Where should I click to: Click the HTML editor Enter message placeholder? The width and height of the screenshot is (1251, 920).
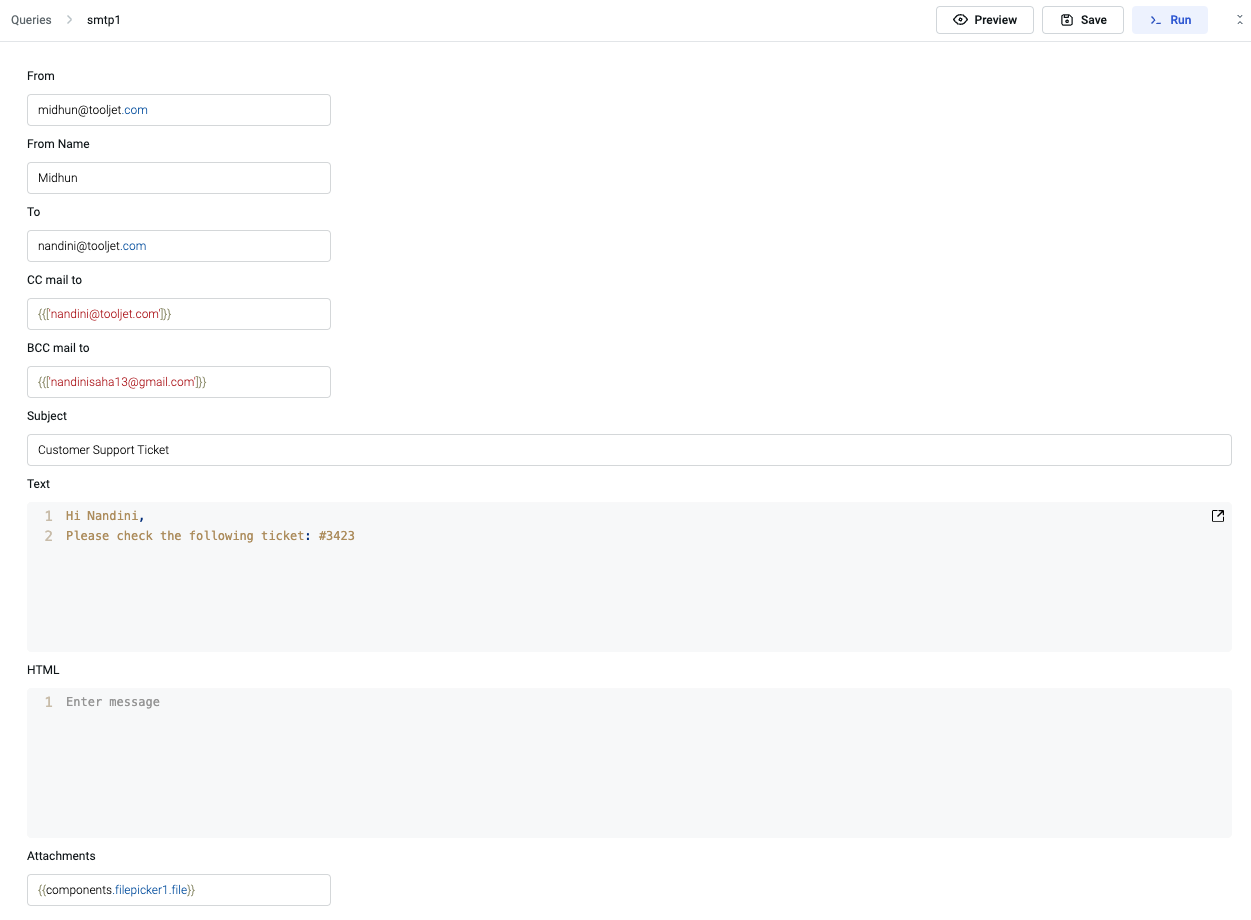click(113, 702)
